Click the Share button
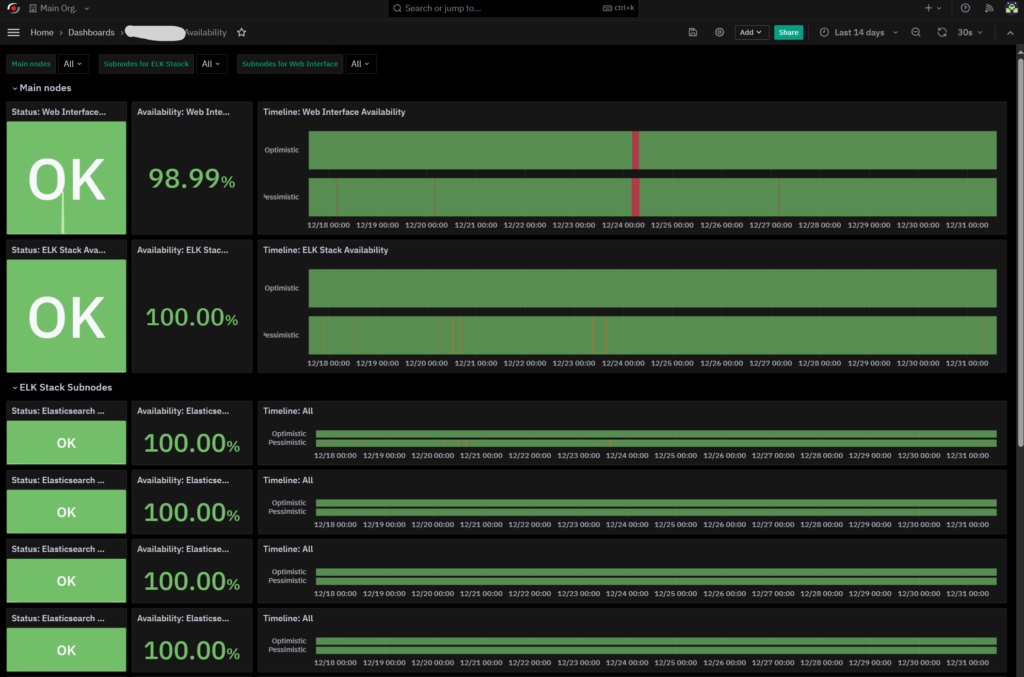1024x677 pixels. (x=788, y=33)
